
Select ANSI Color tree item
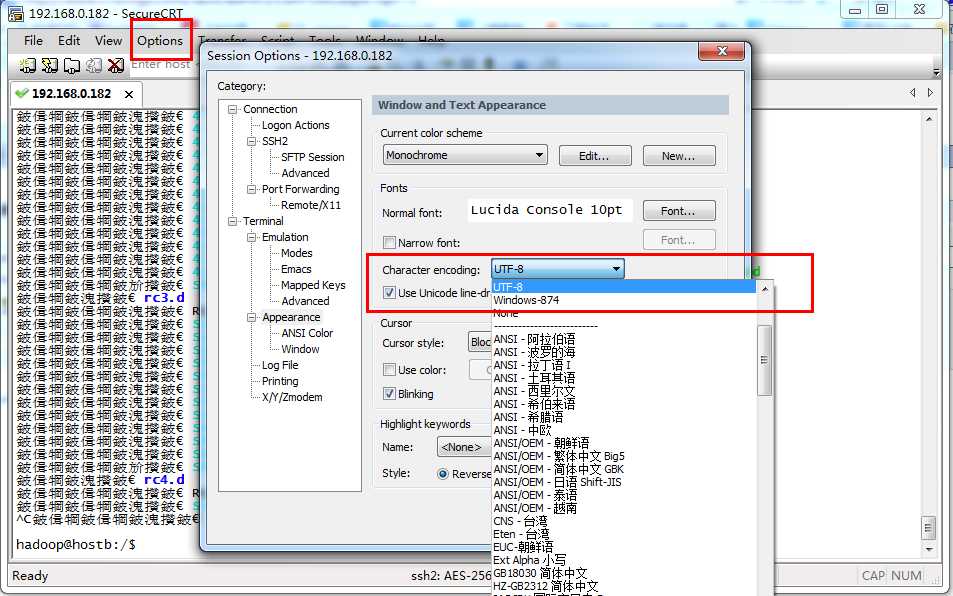tap(307, 333)
